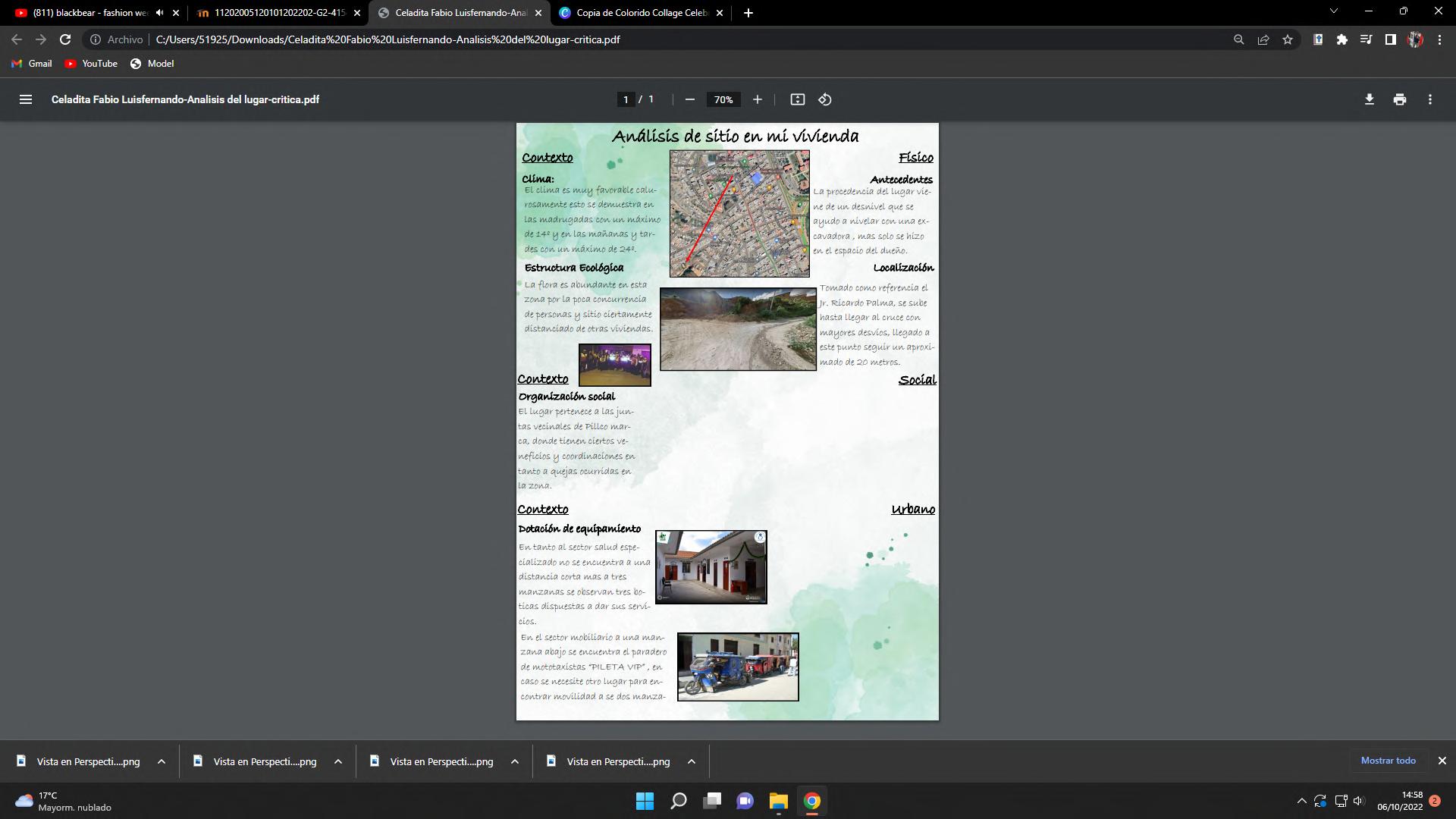The height and width of the screenshot is (819, 1456).
Task: Expand first Vista en Perspecti download options
Action: (162, 761)
